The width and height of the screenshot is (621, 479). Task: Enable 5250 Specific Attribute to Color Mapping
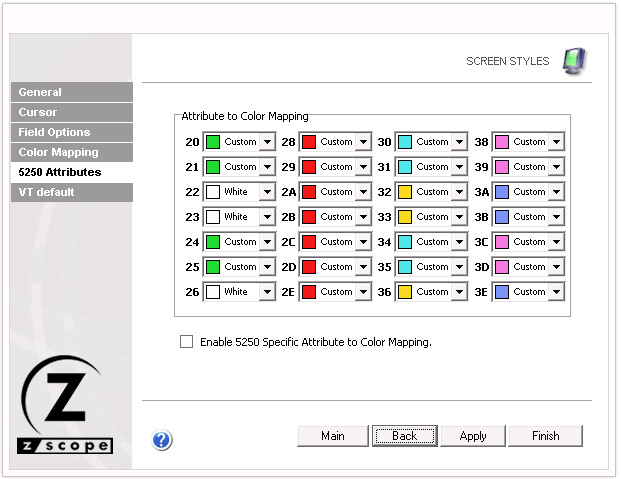(x=187, y=342)
